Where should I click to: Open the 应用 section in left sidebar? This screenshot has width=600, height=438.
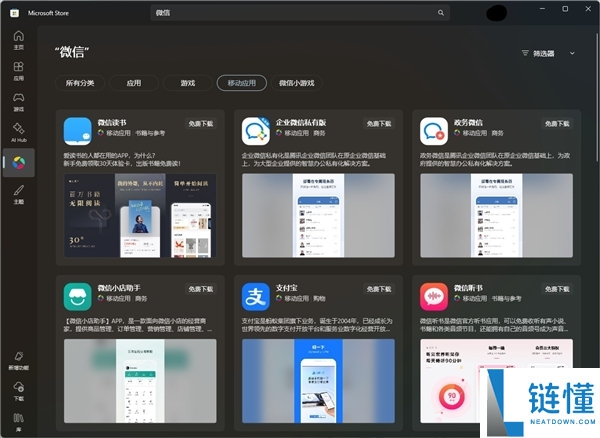[x=18, y=71]
